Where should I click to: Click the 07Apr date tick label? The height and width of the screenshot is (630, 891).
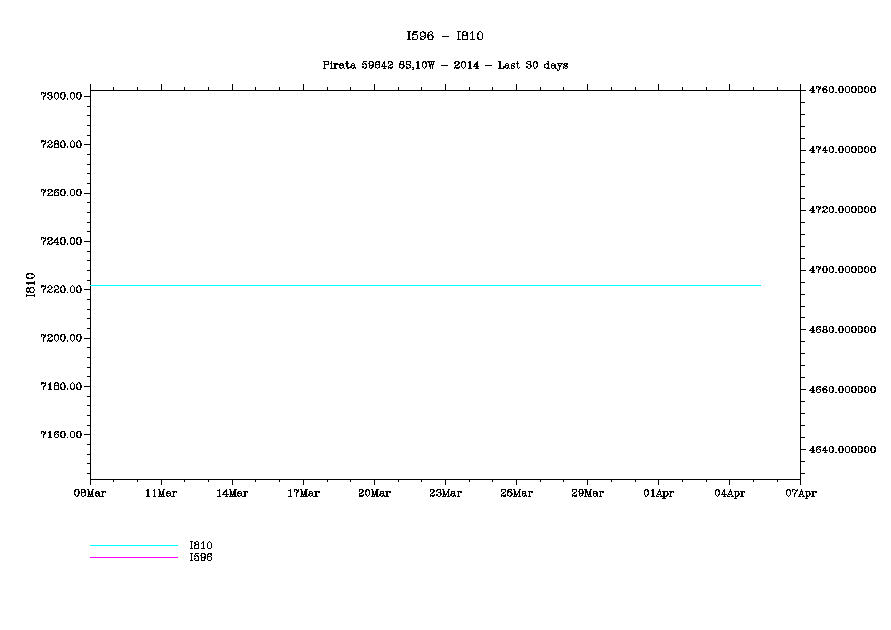click(x=800, y=493)
